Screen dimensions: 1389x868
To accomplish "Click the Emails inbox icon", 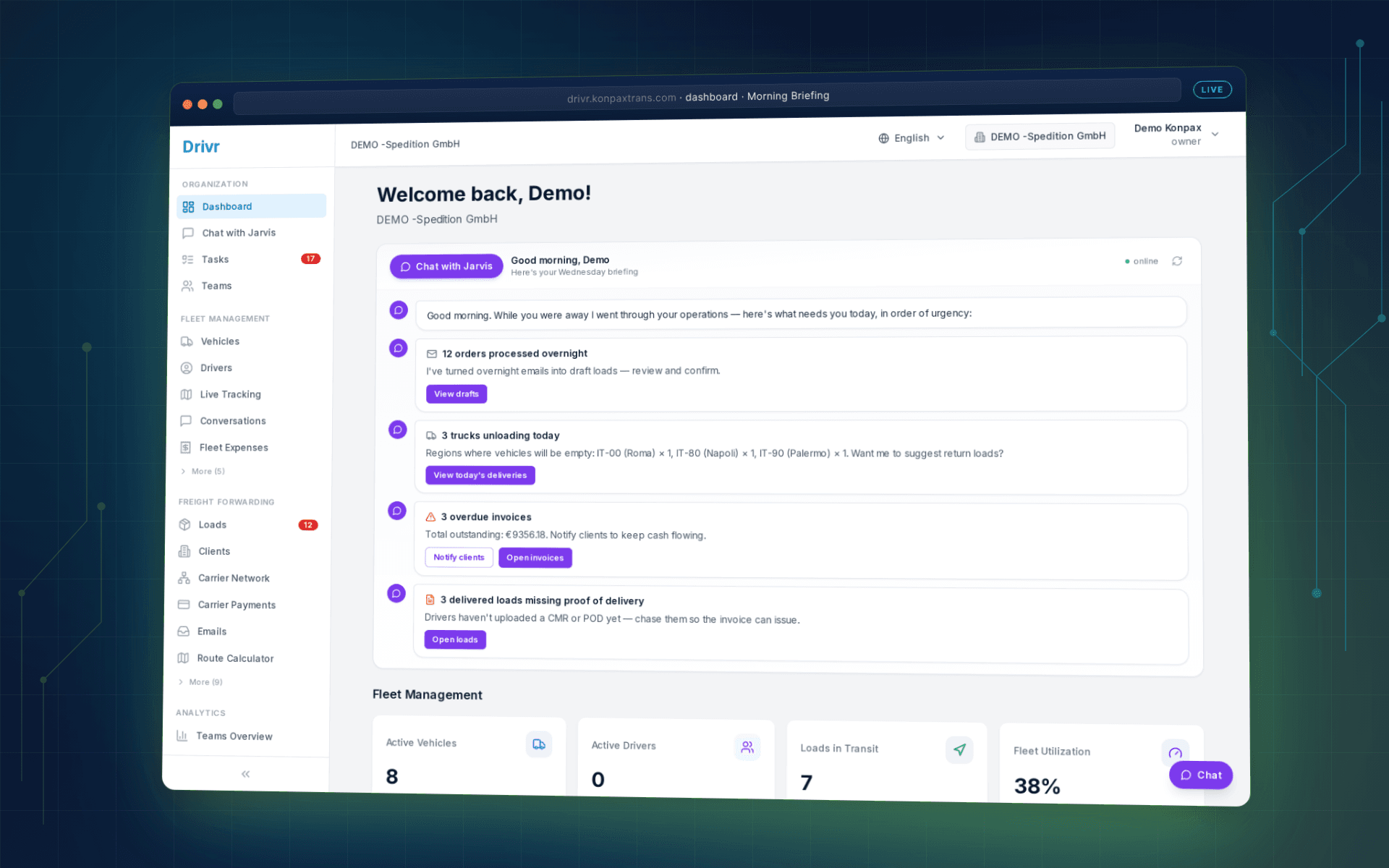I will click(x=184, y=631).
